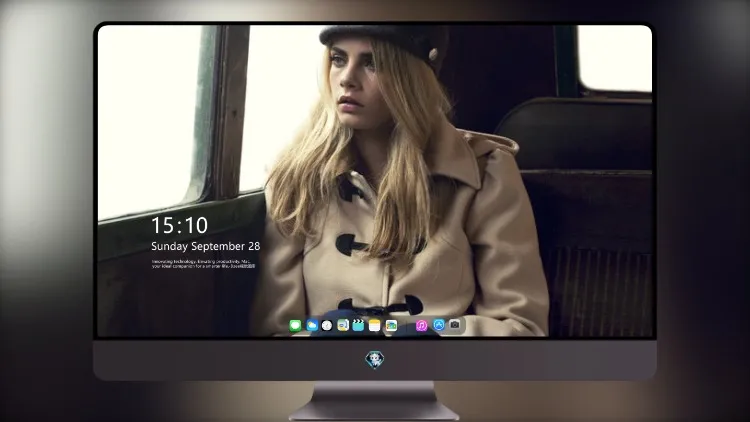This screenshot has width=750, height=422.
Task: Click the monitor chin logo badge
Action: [x=375, y=360]
